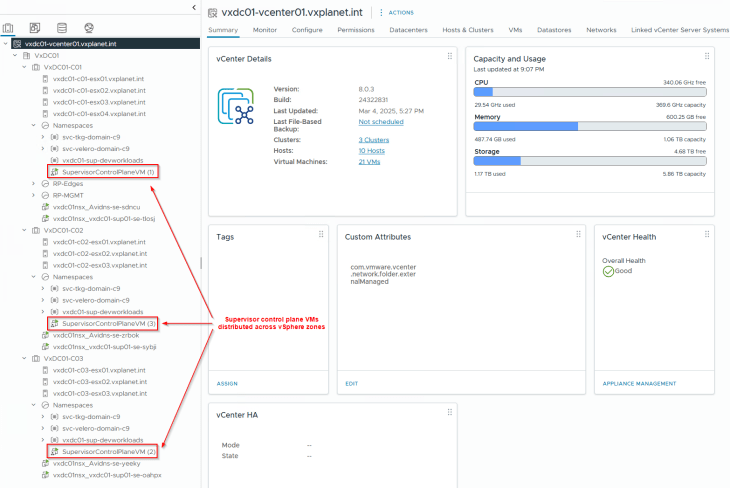The width and height of the screenshot is (730, 488).
Task: Open the Hosts and Clusters inventory view
Action: [x=9, y=27]
